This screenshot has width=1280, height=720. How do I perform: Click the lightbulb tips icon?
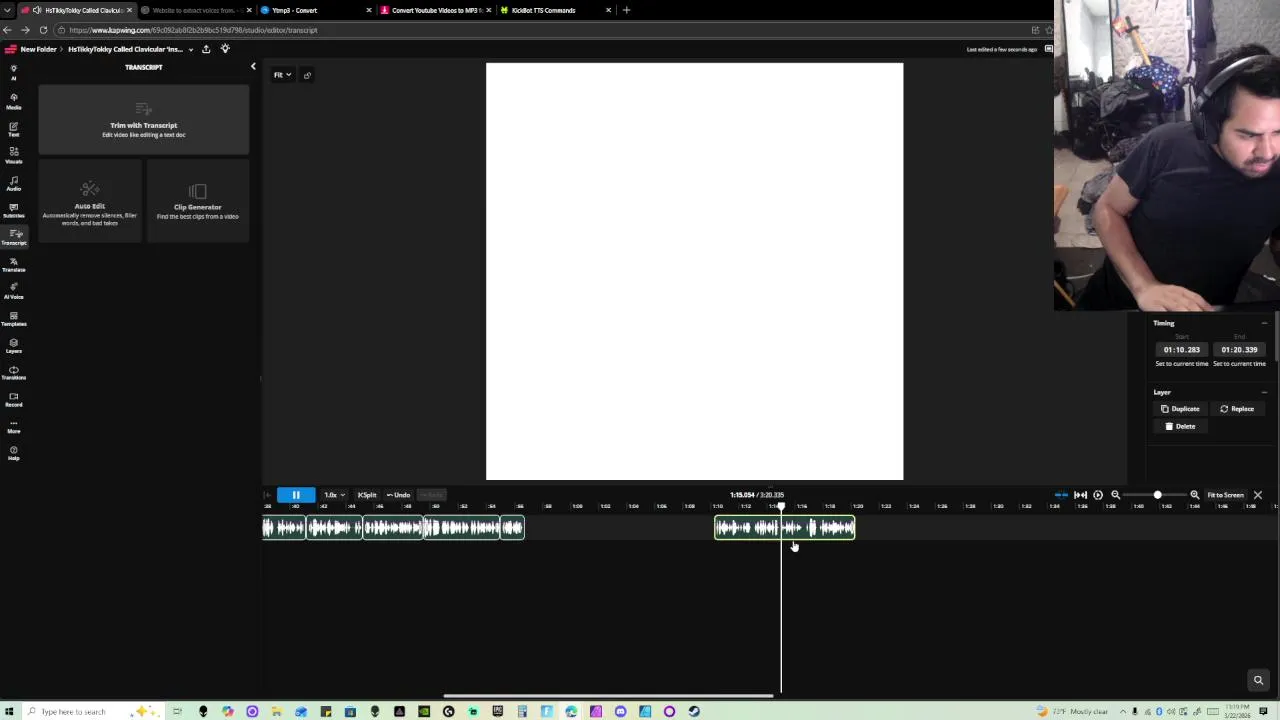click(225, 49)
